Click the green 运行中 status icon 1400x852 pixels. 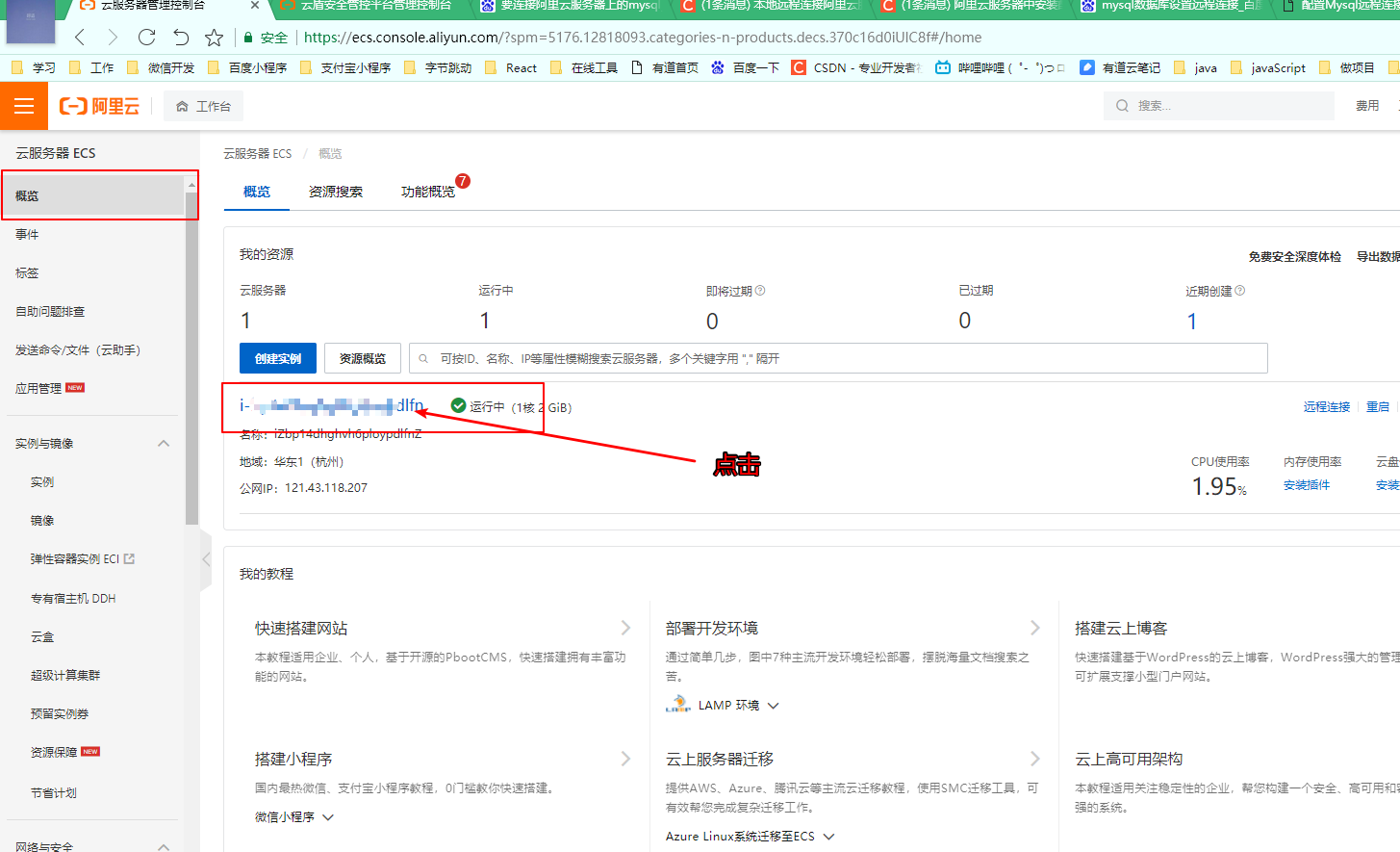[459, 406]
